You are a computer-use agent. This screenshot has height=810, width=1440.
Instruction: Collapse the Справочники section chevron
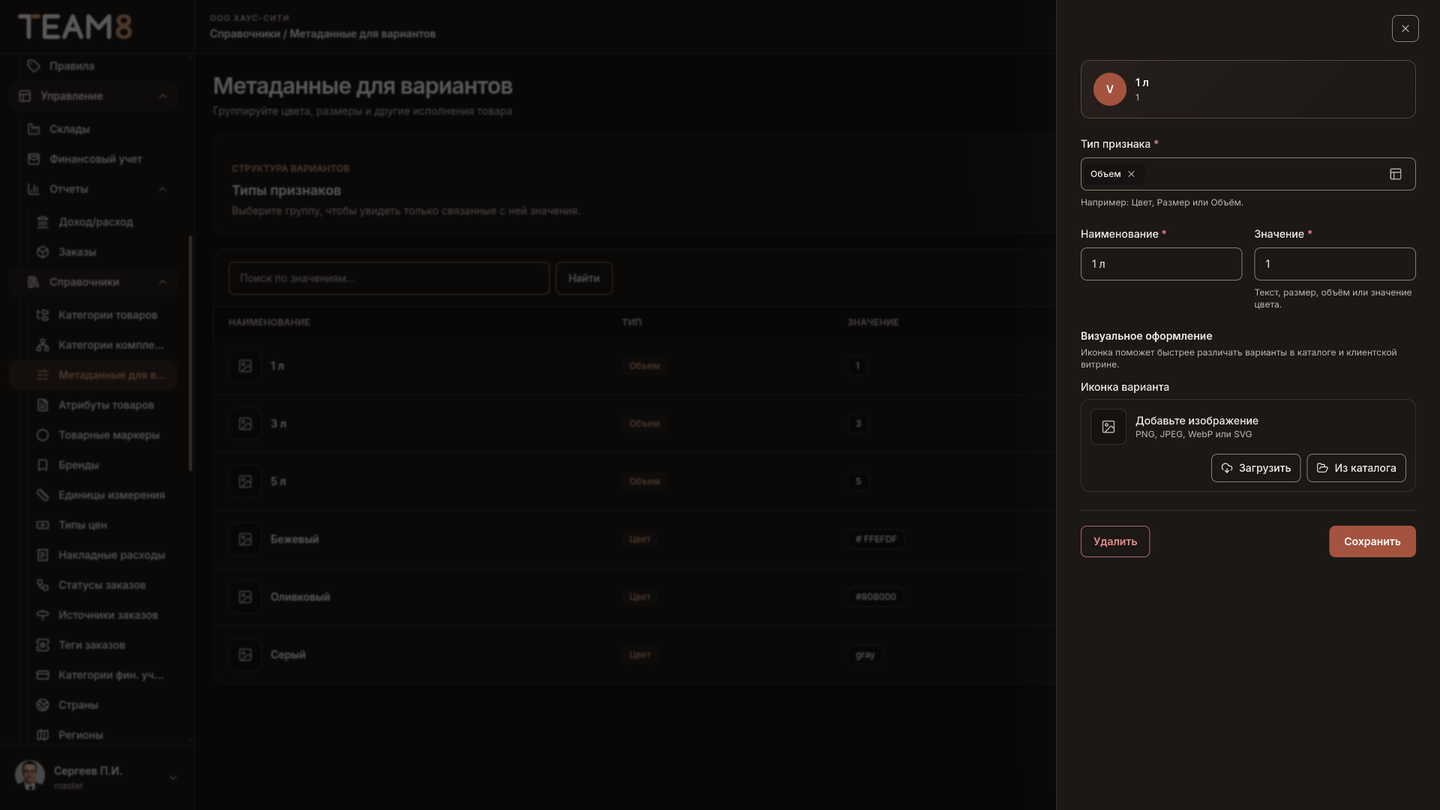point(163,282)
